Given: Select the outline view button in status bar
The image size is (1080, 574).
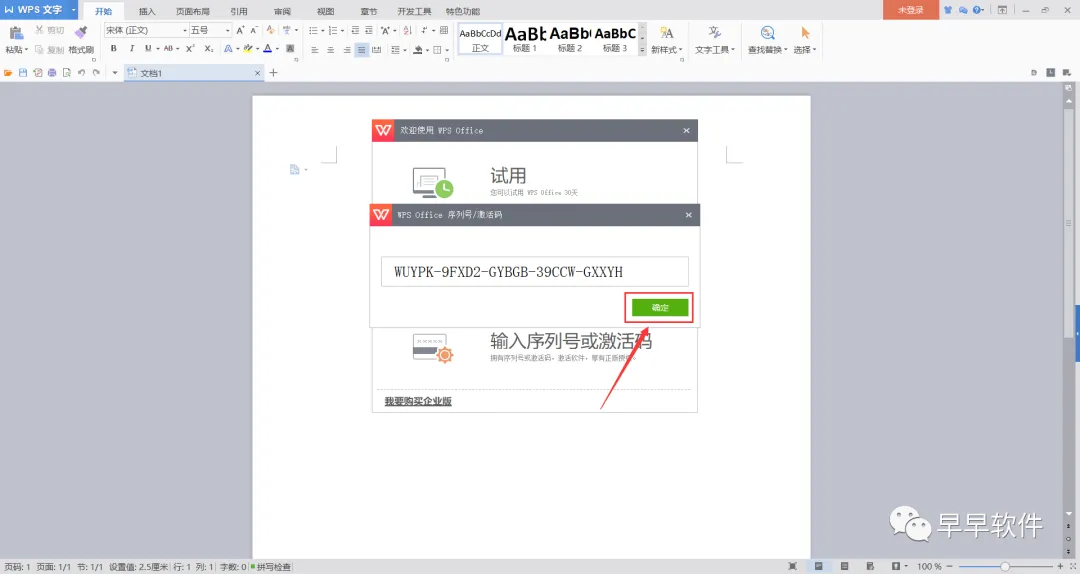Looking at the screenshot, I should 844,566.
